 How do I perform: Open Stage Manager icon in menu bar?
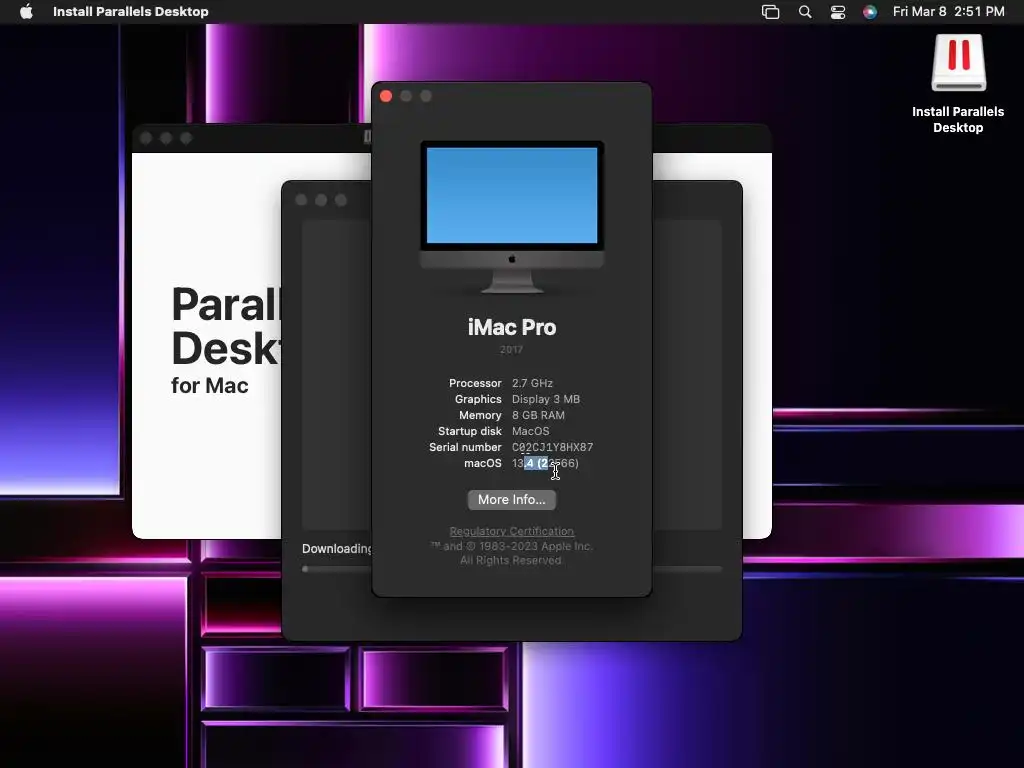[771, 12]
